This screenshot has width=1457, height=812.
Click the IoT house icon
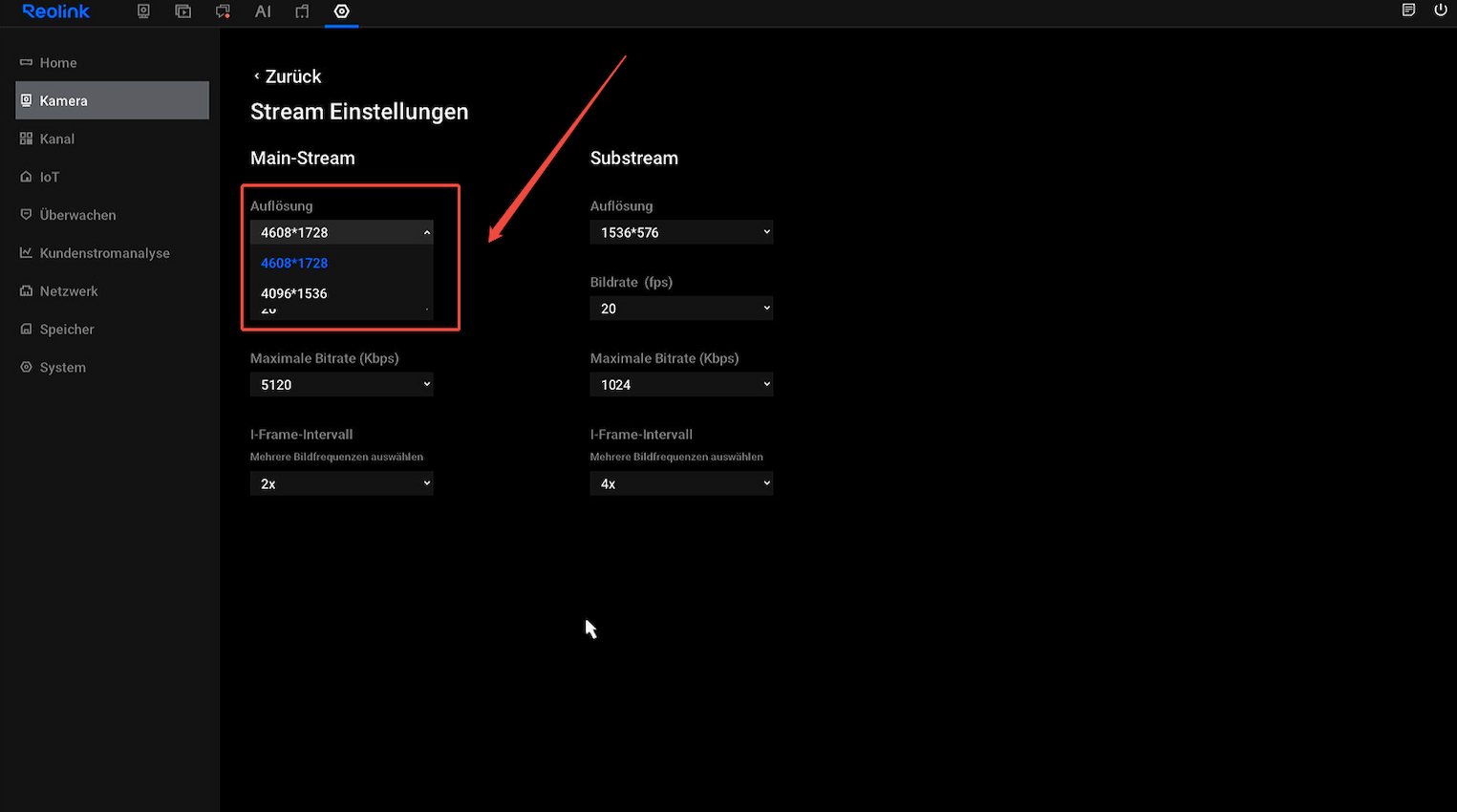coord(26,177)
